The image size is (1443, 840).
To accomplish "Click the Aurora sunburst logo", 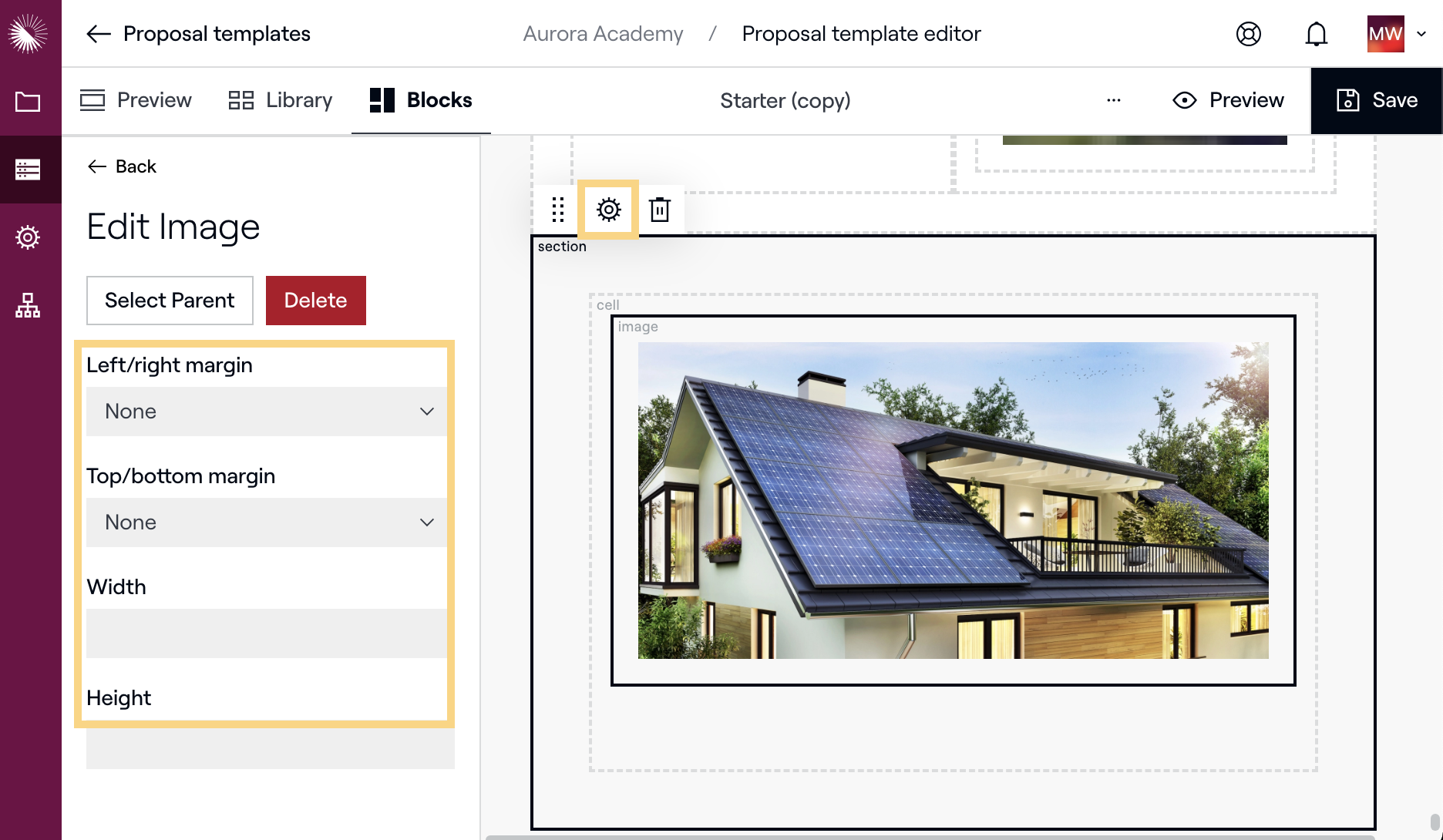I will pyautogui.click(x=29, y=33).
